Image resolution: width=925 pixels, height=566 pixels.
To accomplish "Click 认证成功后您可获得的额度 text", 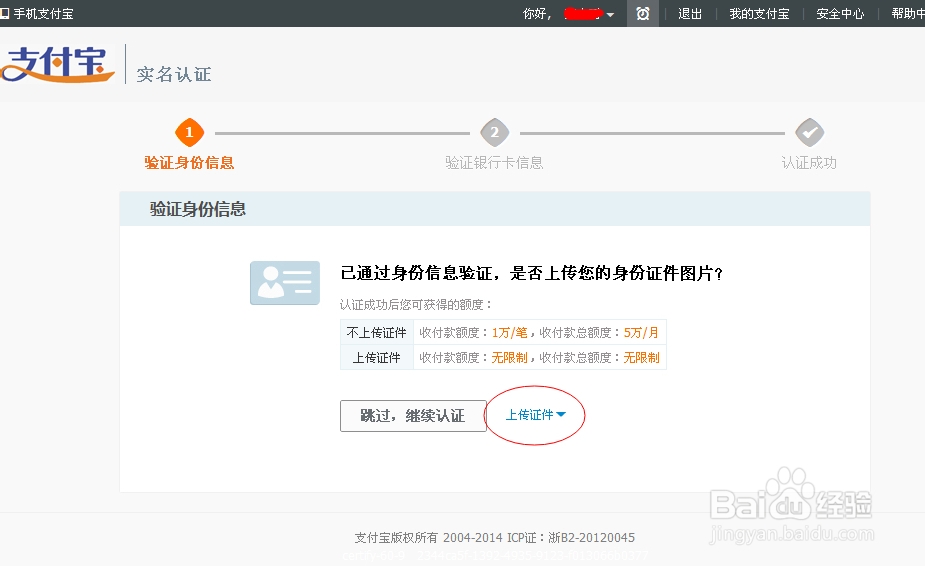I will 416,305.
